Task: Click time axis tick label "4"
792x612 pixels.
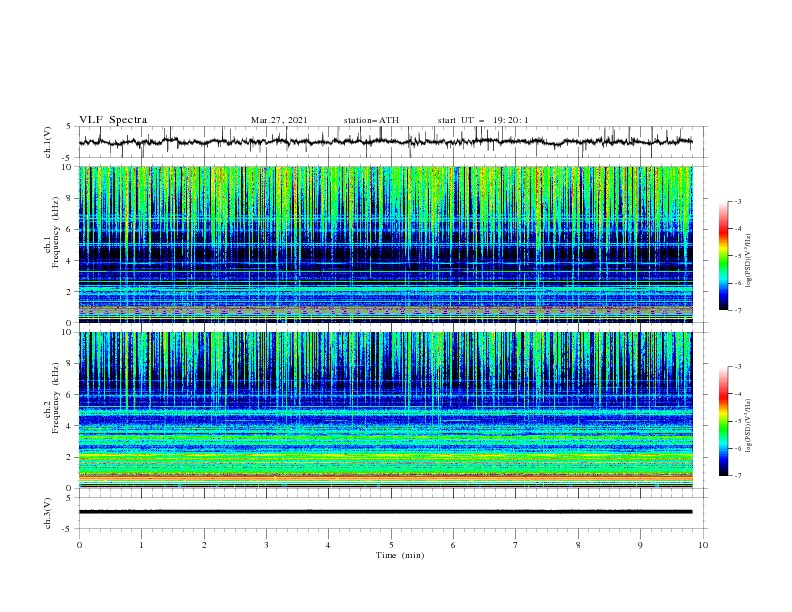Action: [329, 545]
